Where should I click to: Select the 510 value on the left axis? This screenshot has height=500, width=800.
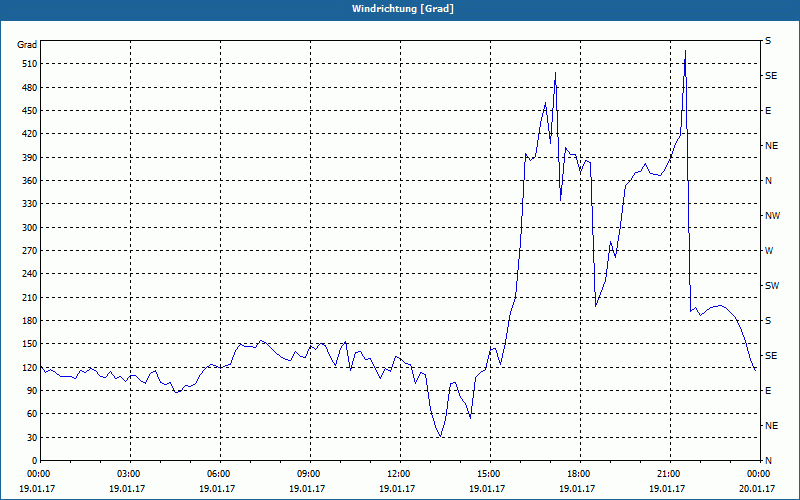pos(30,64)
